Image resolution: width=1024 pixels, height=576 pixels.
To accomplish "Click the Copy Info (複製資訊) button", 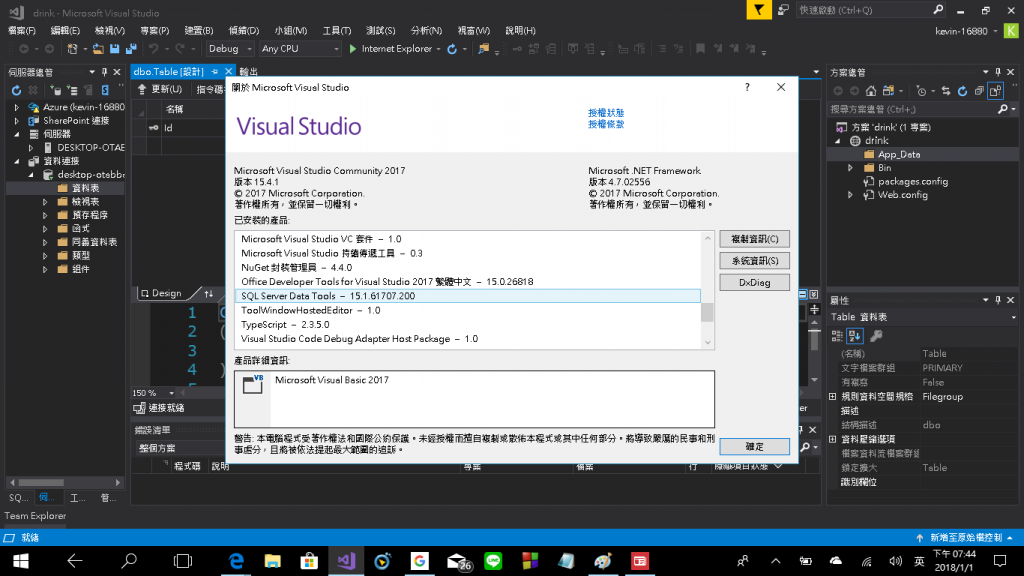I will point(754,239).
